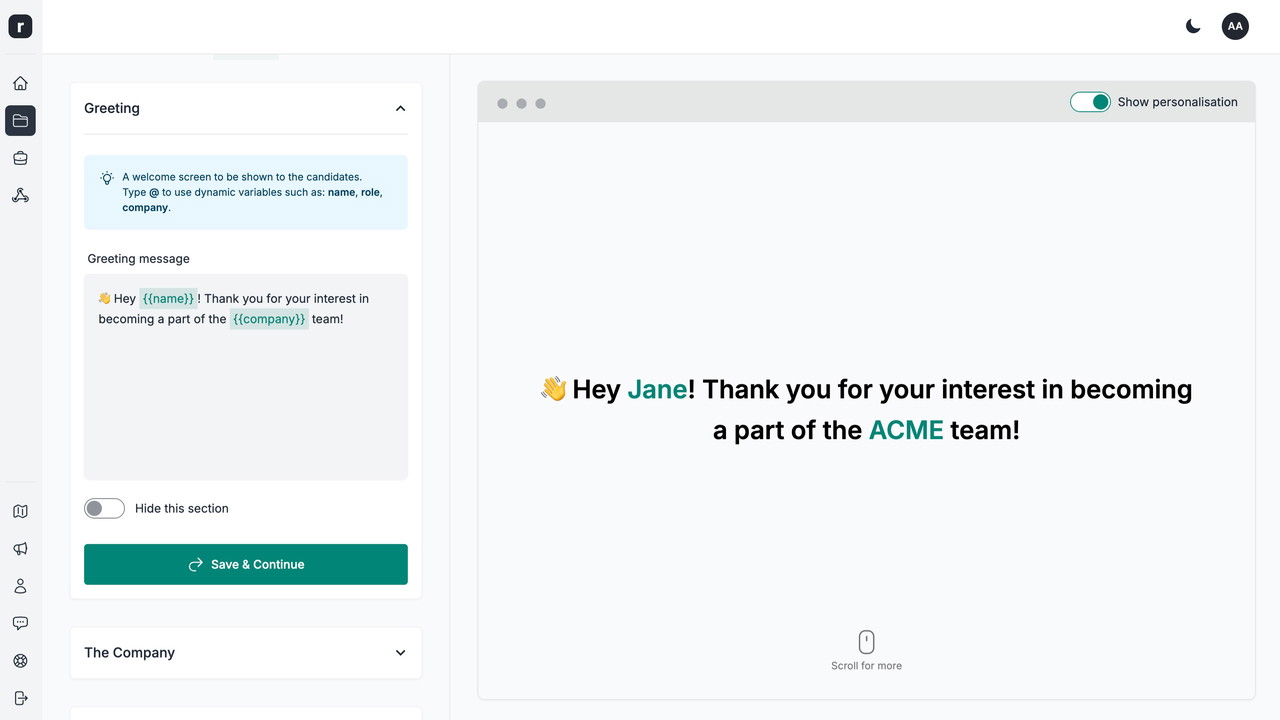Switch to dark mode with the moon icon
The image size is (1280, 720).
click(1193, 27)
